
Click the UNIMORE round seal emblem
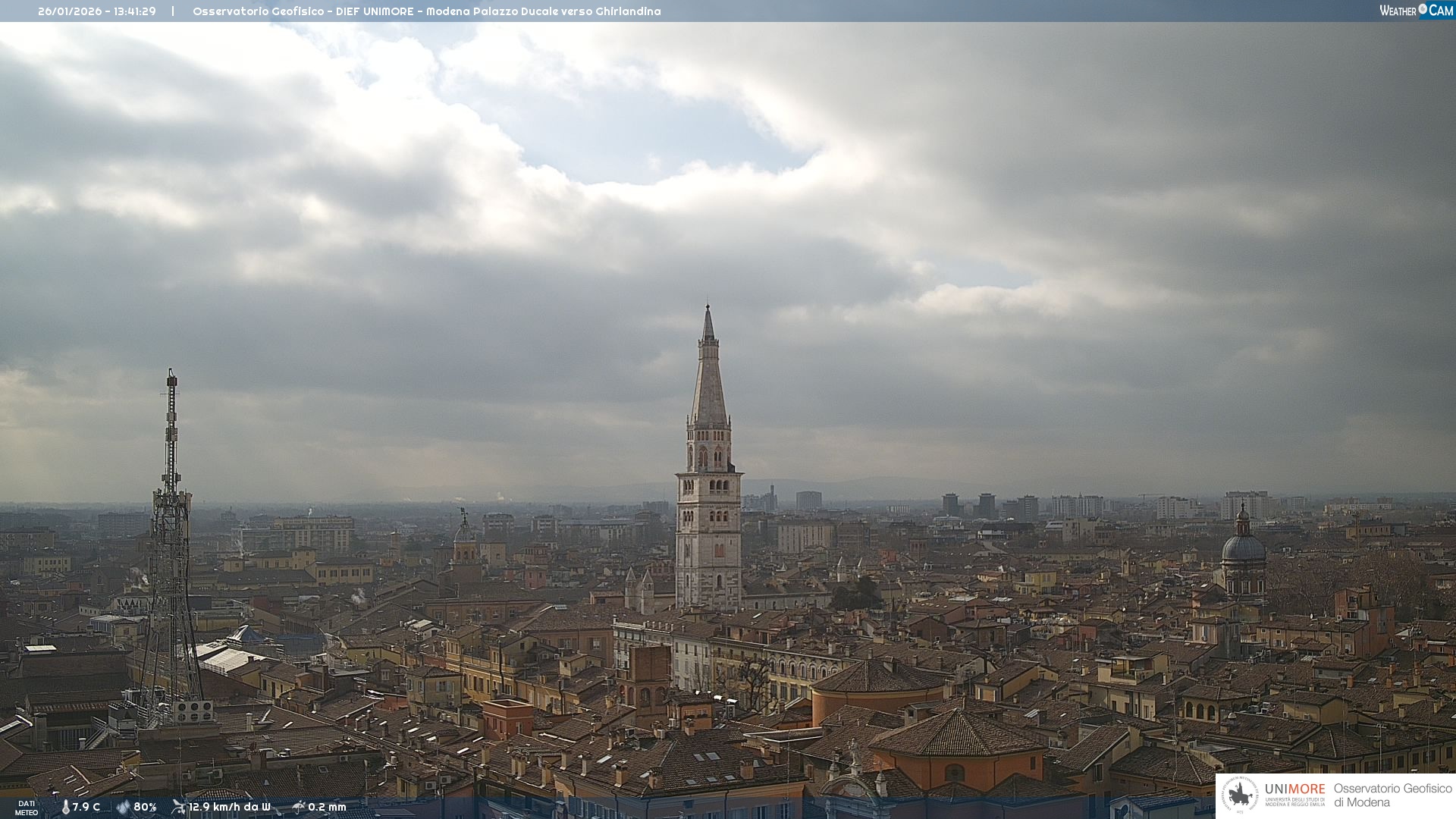click(1241, 795)
